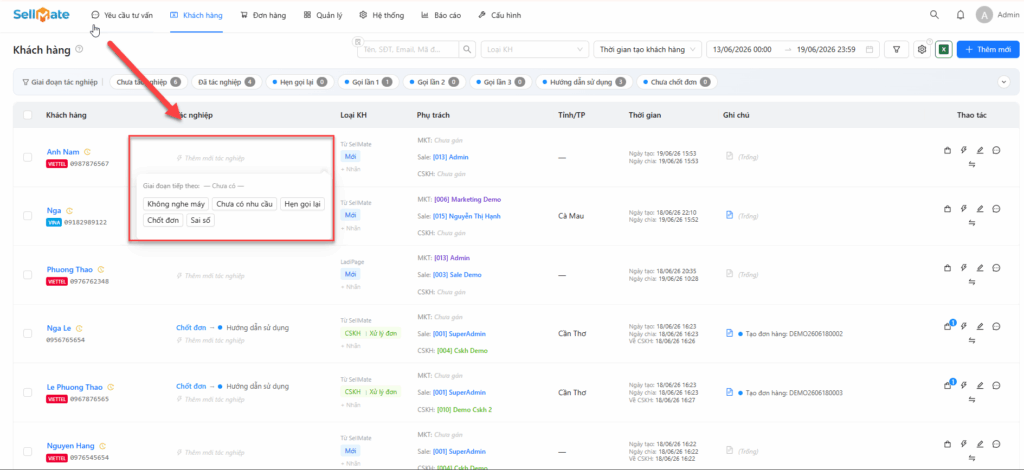1024x470 pixels.
Task: Expand the stage filter bar chevron
Action: pos(1004,82)
